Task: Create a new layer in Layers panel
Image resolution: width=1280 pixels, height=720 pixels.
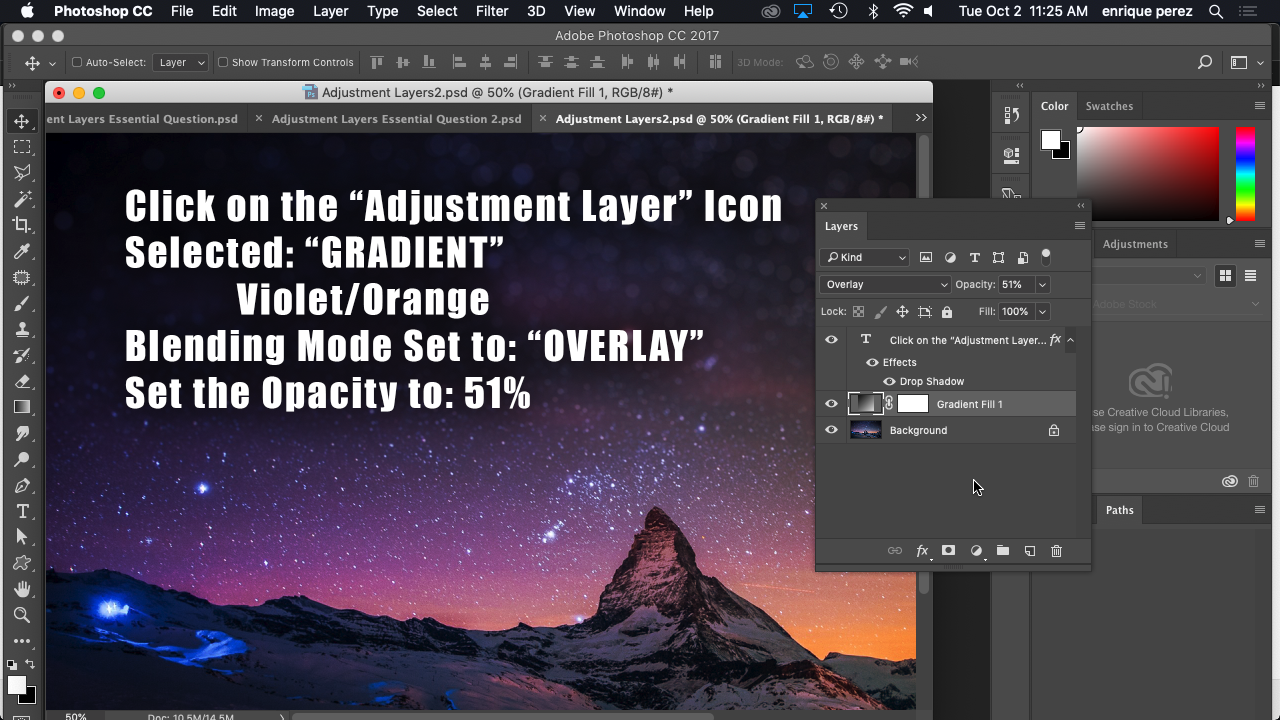Action: tap(1030, 551)
